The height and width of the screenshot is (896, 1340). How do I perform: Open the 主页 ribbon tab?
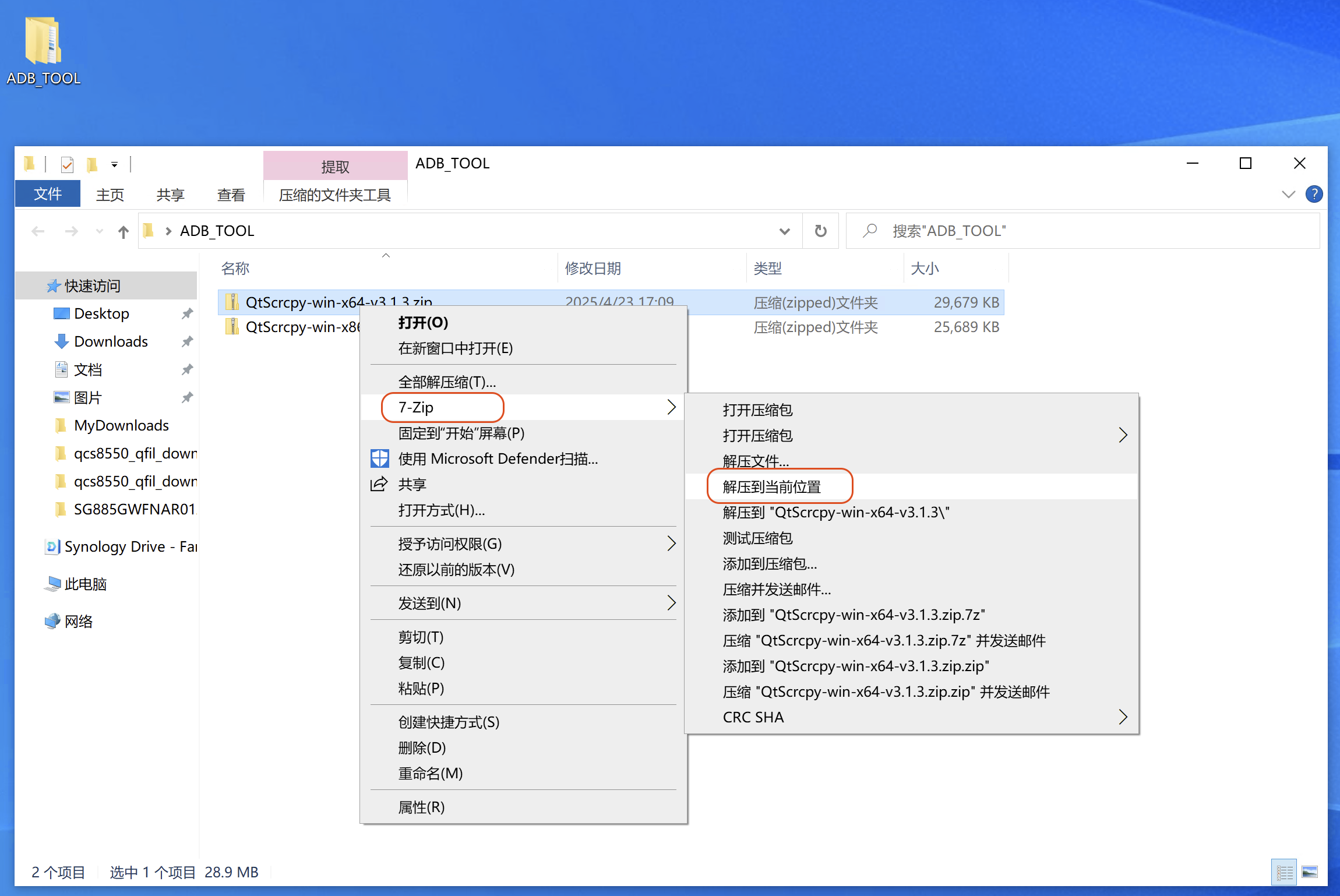(110, 195)
